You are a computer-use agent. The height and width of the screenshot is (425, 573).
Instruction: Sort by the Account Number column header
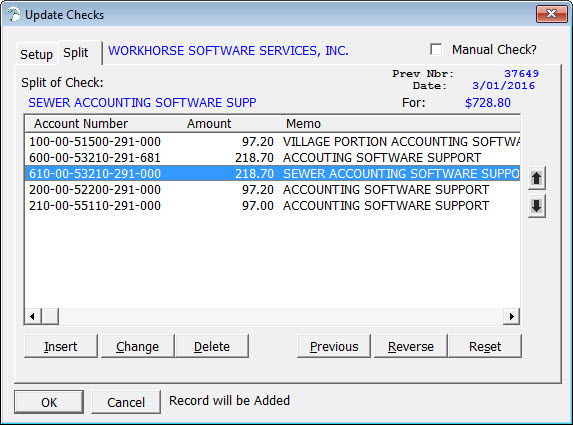tap(81, 124)
